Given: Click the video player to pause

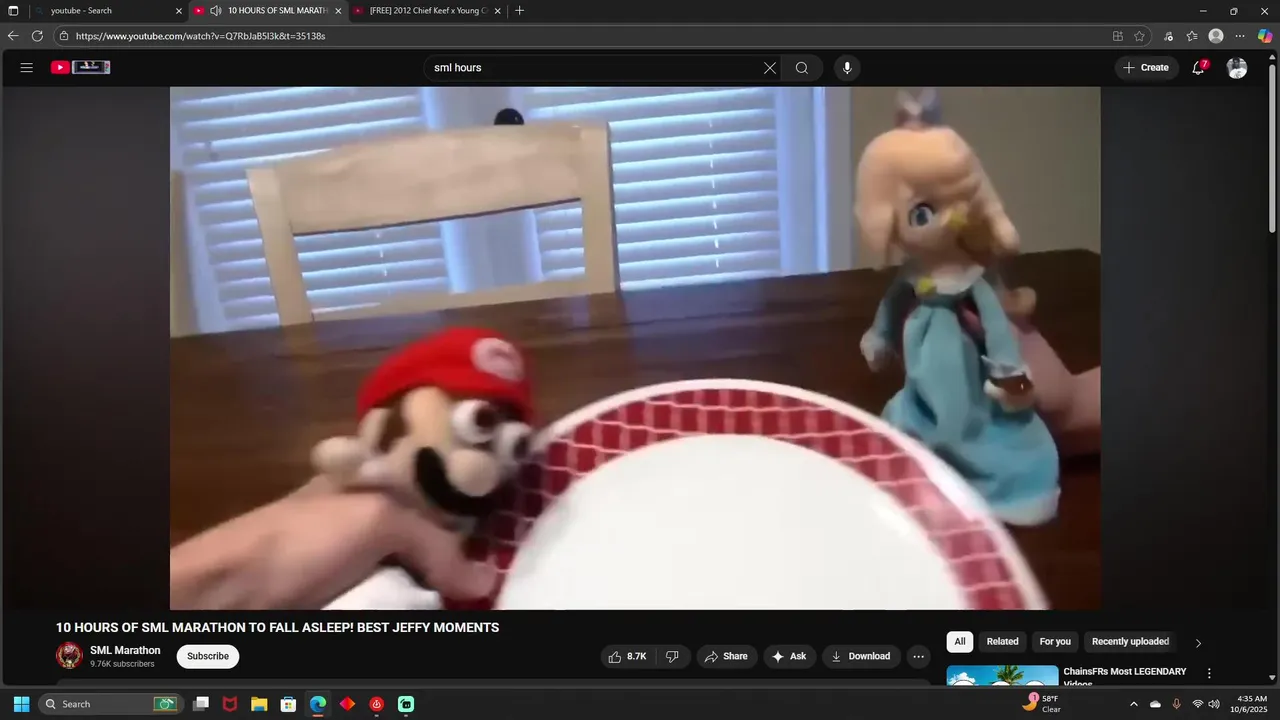Looking at the screenshot, I should pos(635,348).
